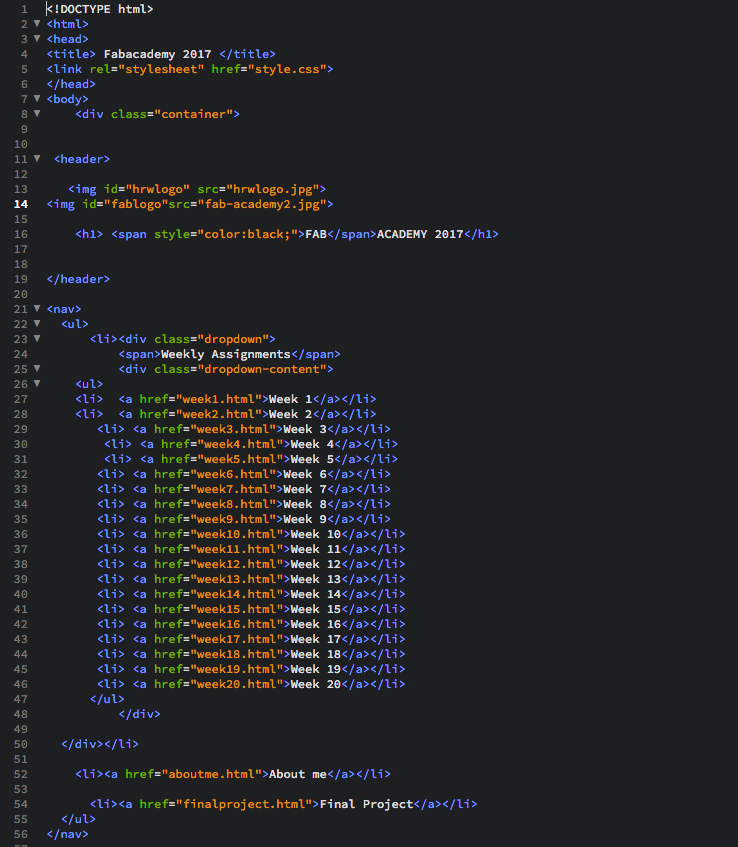Click the "dropdown-content" class value

[x=261, y=369]
